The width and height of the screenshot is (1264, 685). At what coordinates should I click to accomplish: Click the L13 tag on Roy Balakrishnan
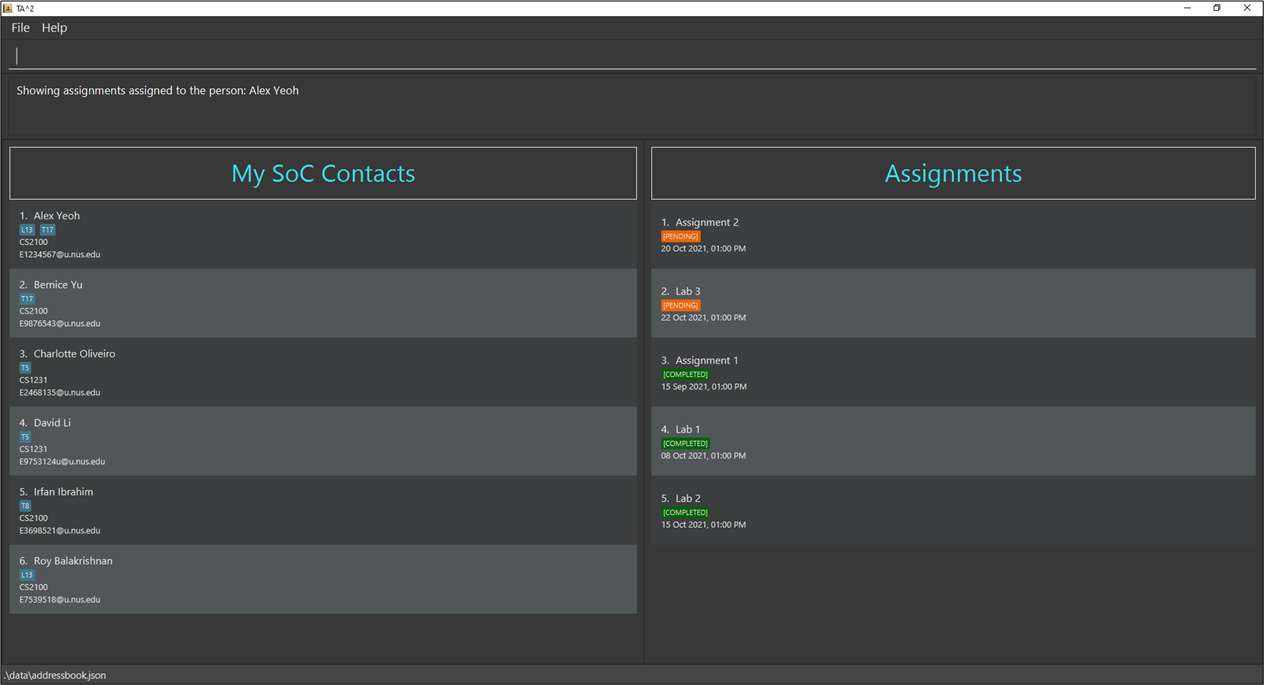[x=26, y=574]
